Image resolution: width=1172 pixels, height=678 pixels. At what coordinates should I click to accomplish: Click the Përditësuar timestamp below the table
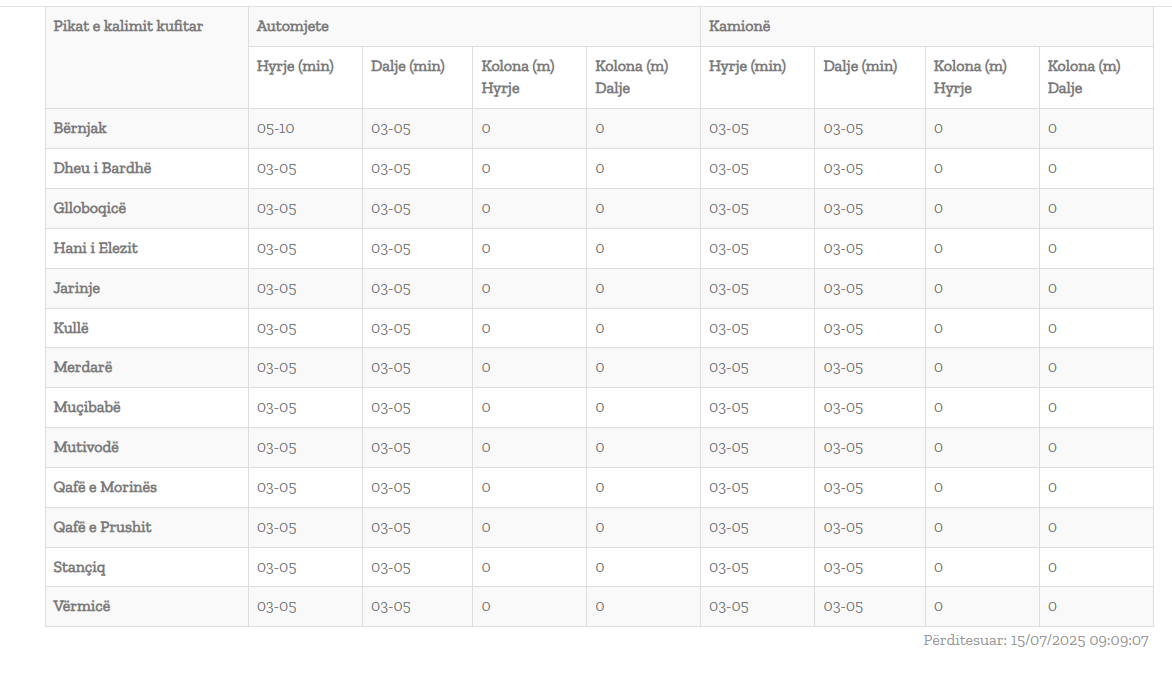(x=1035, y=641)
